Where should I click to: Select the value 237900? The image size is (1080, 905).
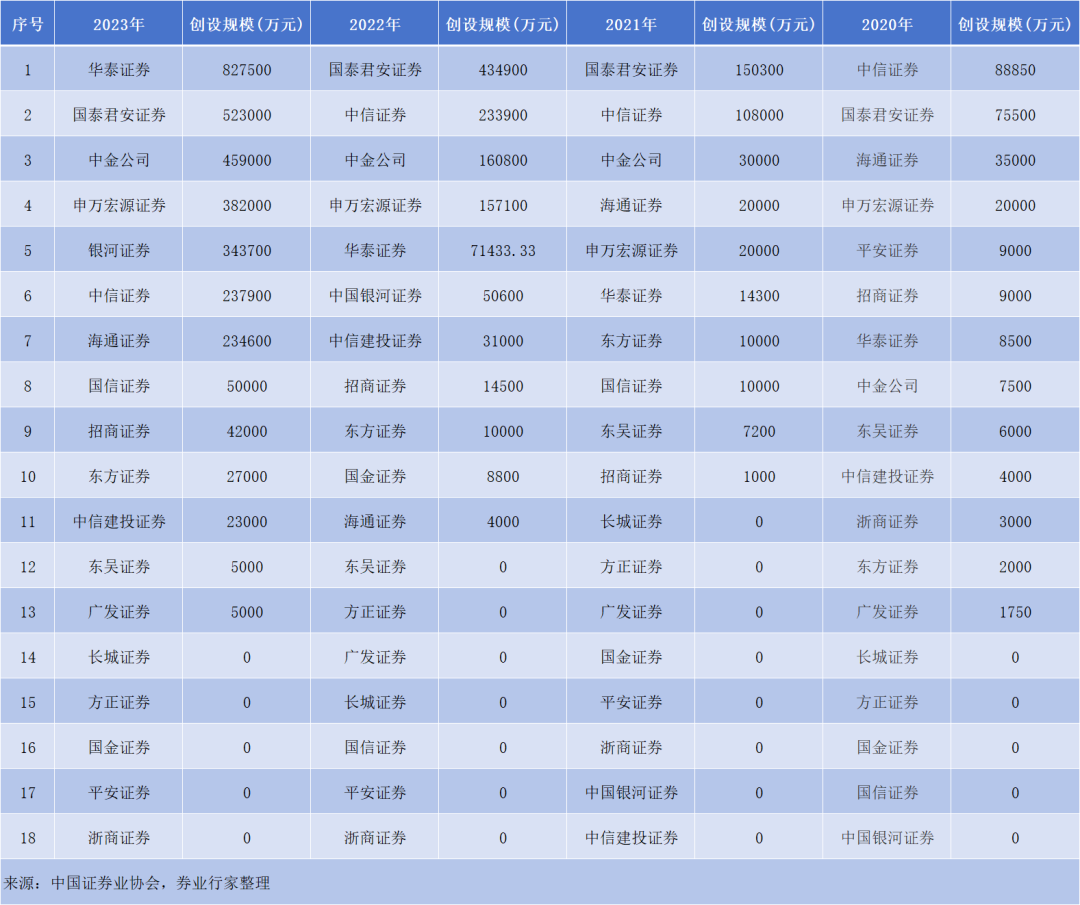(x=247, y=296)
